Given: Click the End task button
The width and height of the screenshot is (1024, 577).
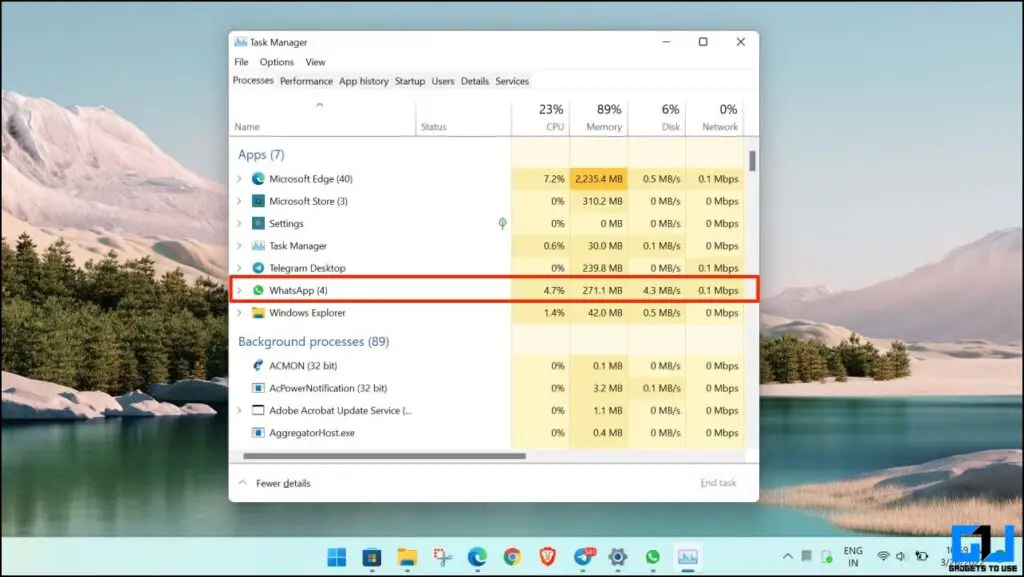Looking at the screenshot, I should [721, 483].
